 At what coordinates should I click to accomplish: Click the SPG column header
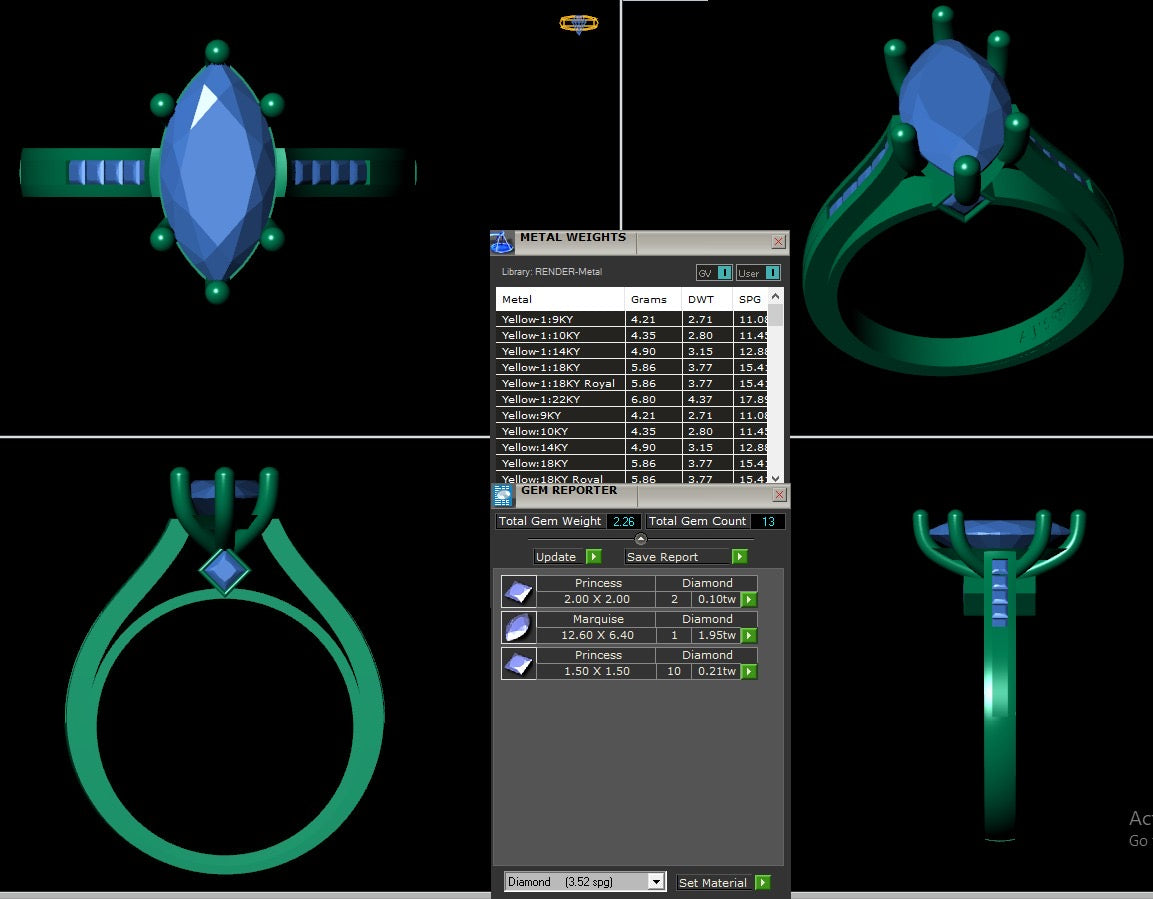(x=750, y=299)
